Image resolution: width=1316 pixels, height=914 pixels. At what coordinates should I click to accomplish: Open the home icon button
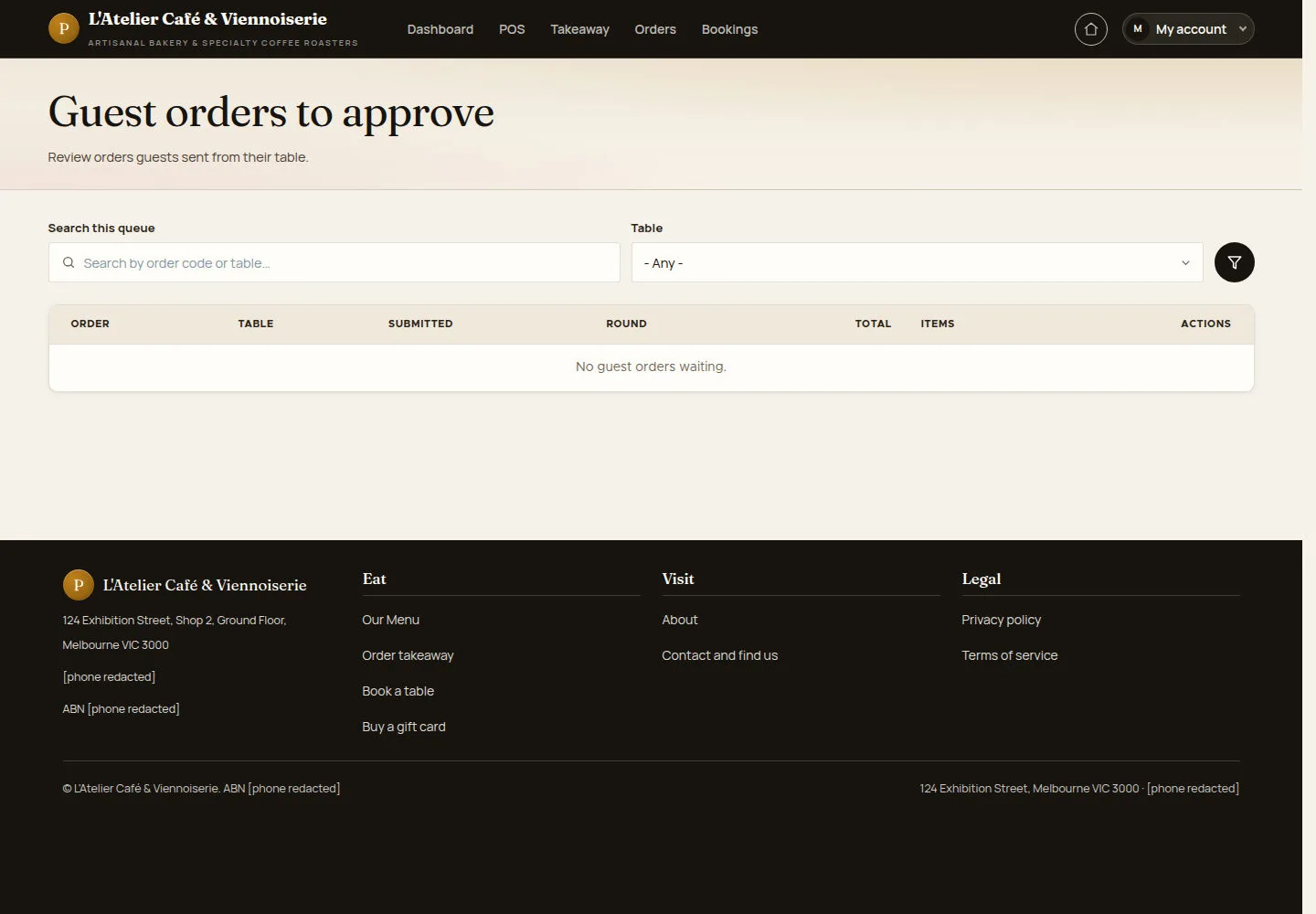pos(1090,29)
